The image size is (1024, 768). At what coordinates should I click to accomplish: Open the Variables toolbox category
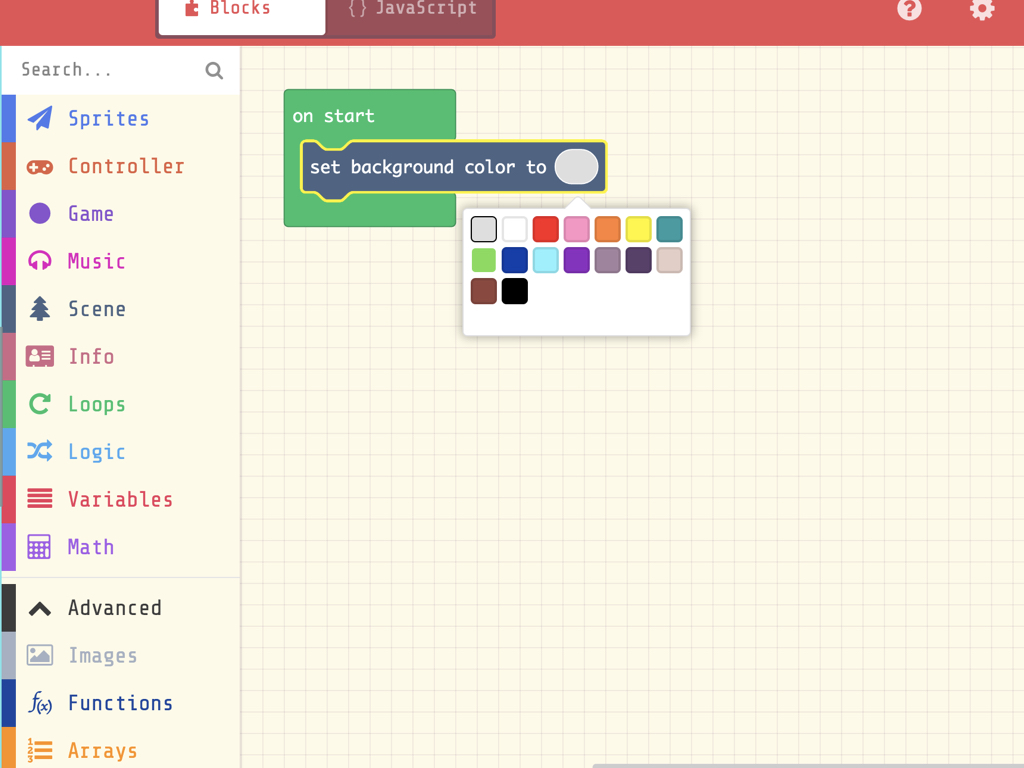[121, 500]
